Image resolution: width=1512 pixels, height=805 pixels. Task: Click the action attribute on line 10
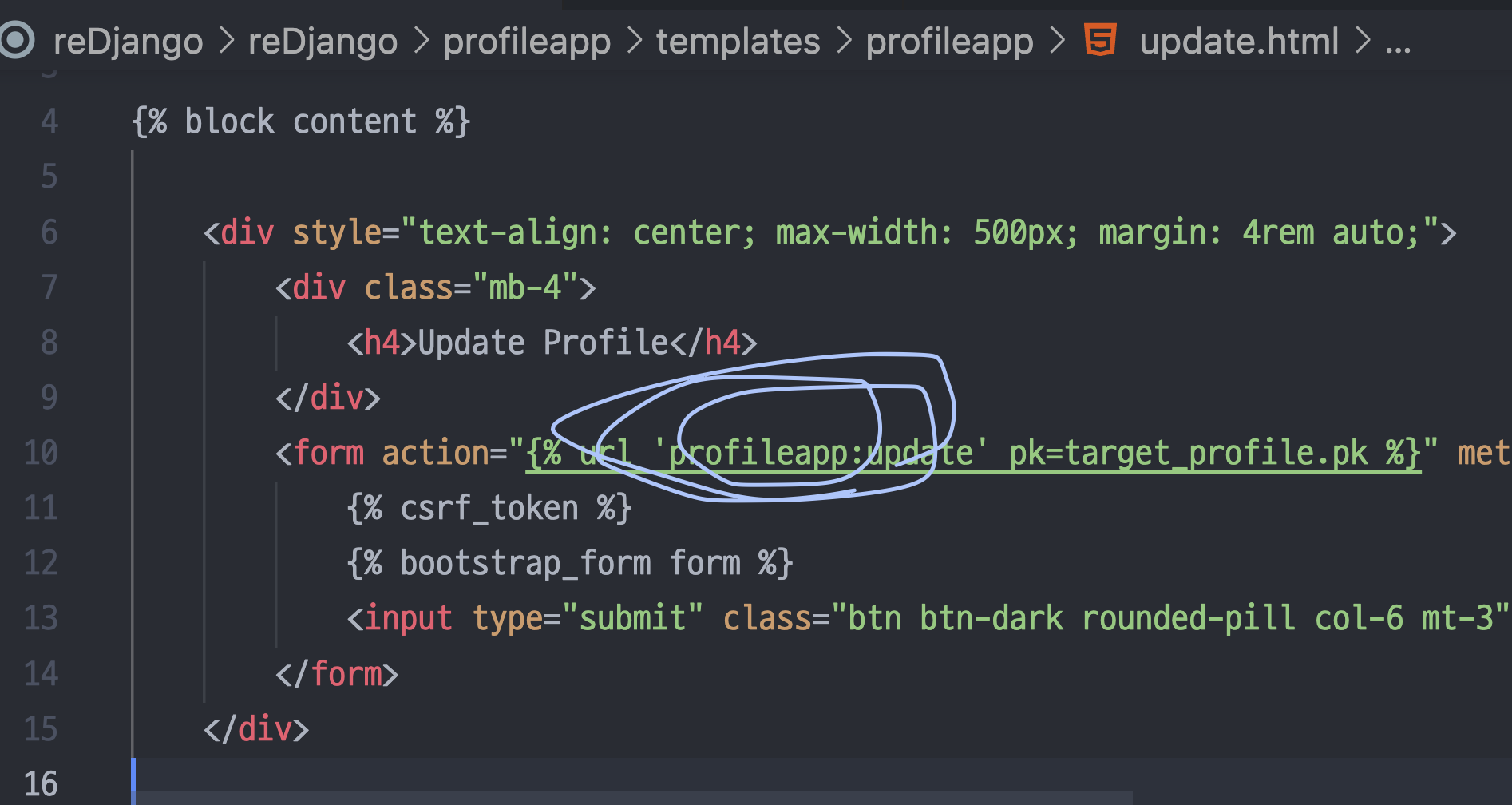tap(435, 454)
